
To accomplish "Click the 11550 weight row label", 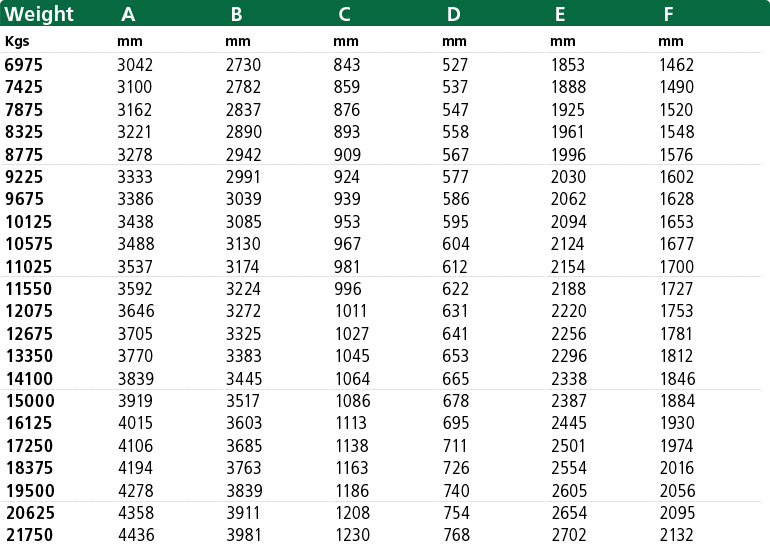I will [28, 289].
